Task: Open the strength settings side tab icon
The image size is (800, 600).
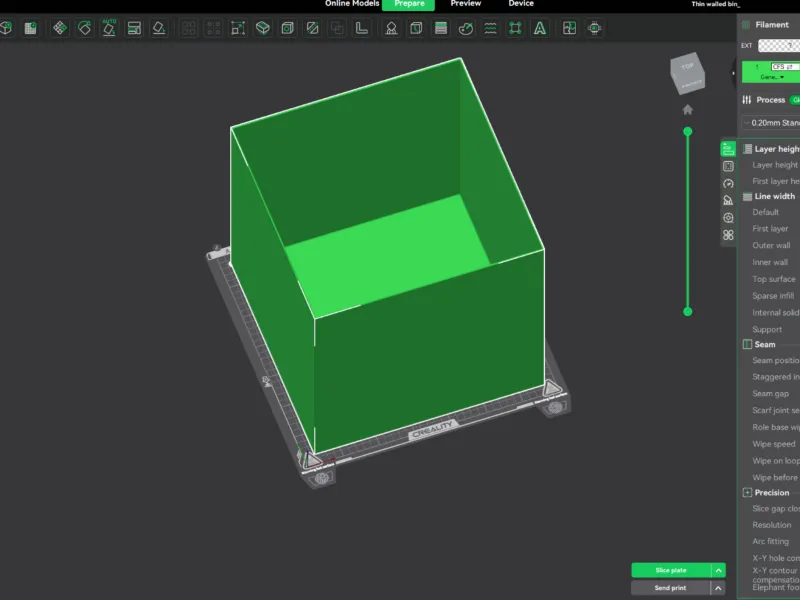Action: click(728, 166)
